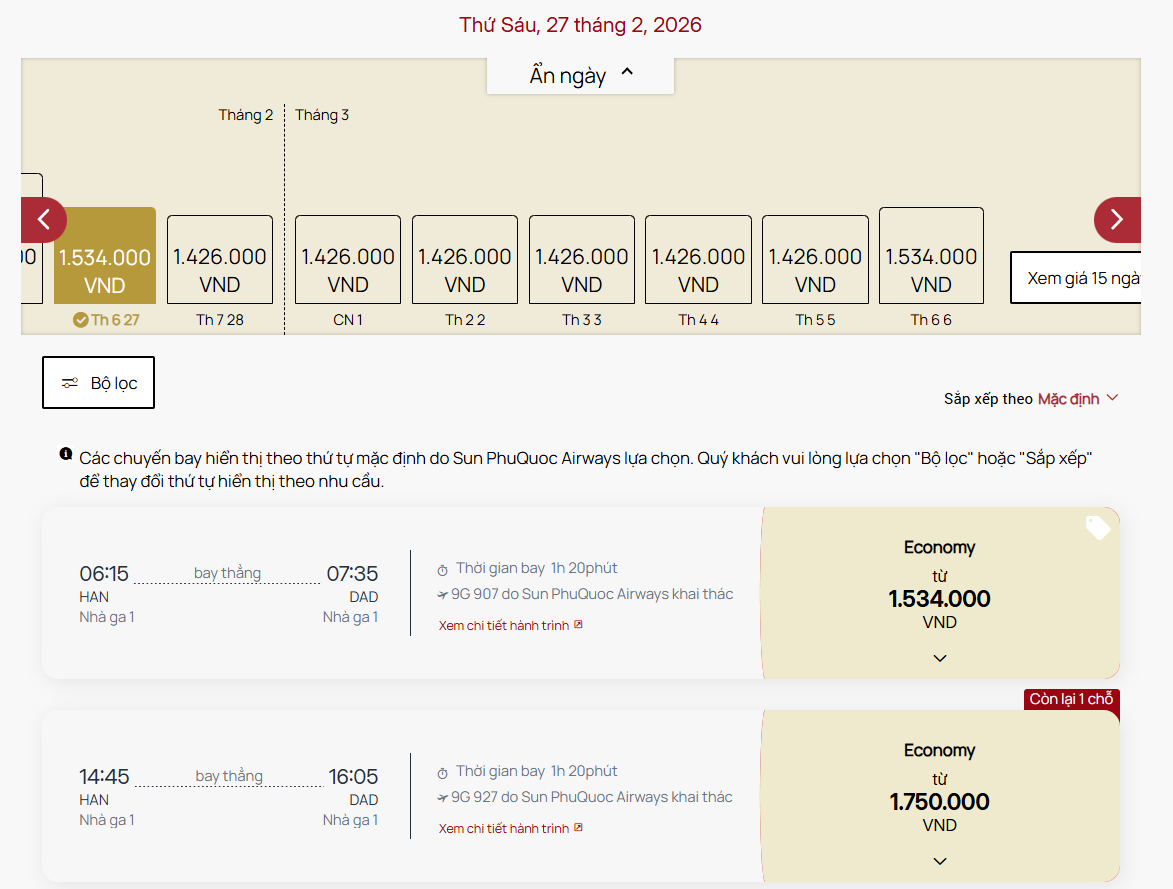Screen dimensions: 1173x889
Task: Choose the Th 6 6 date at 1.534.000 VND
Action: point(931,255)
